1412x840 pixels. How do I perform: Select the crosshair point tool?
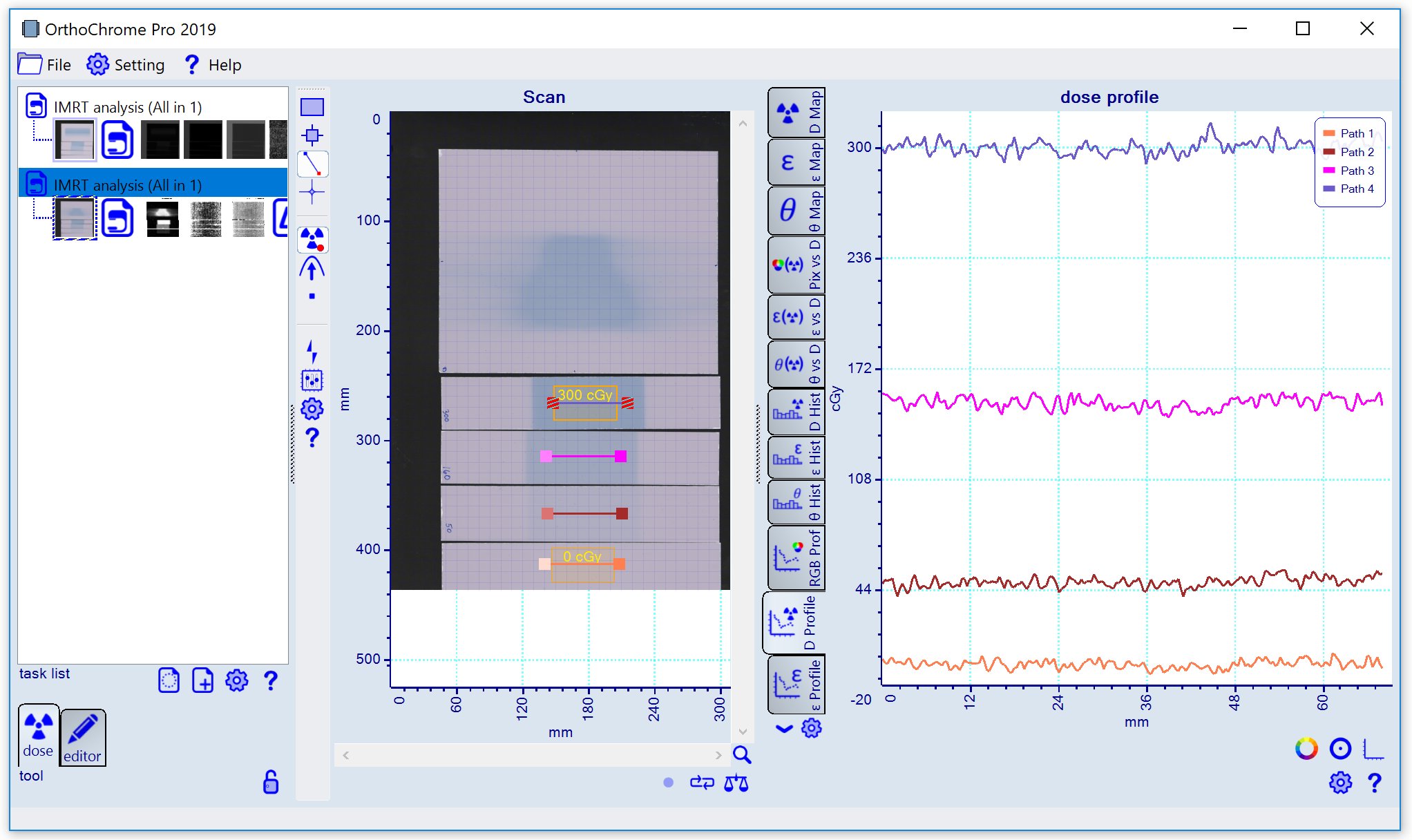[x=312, y=193]
